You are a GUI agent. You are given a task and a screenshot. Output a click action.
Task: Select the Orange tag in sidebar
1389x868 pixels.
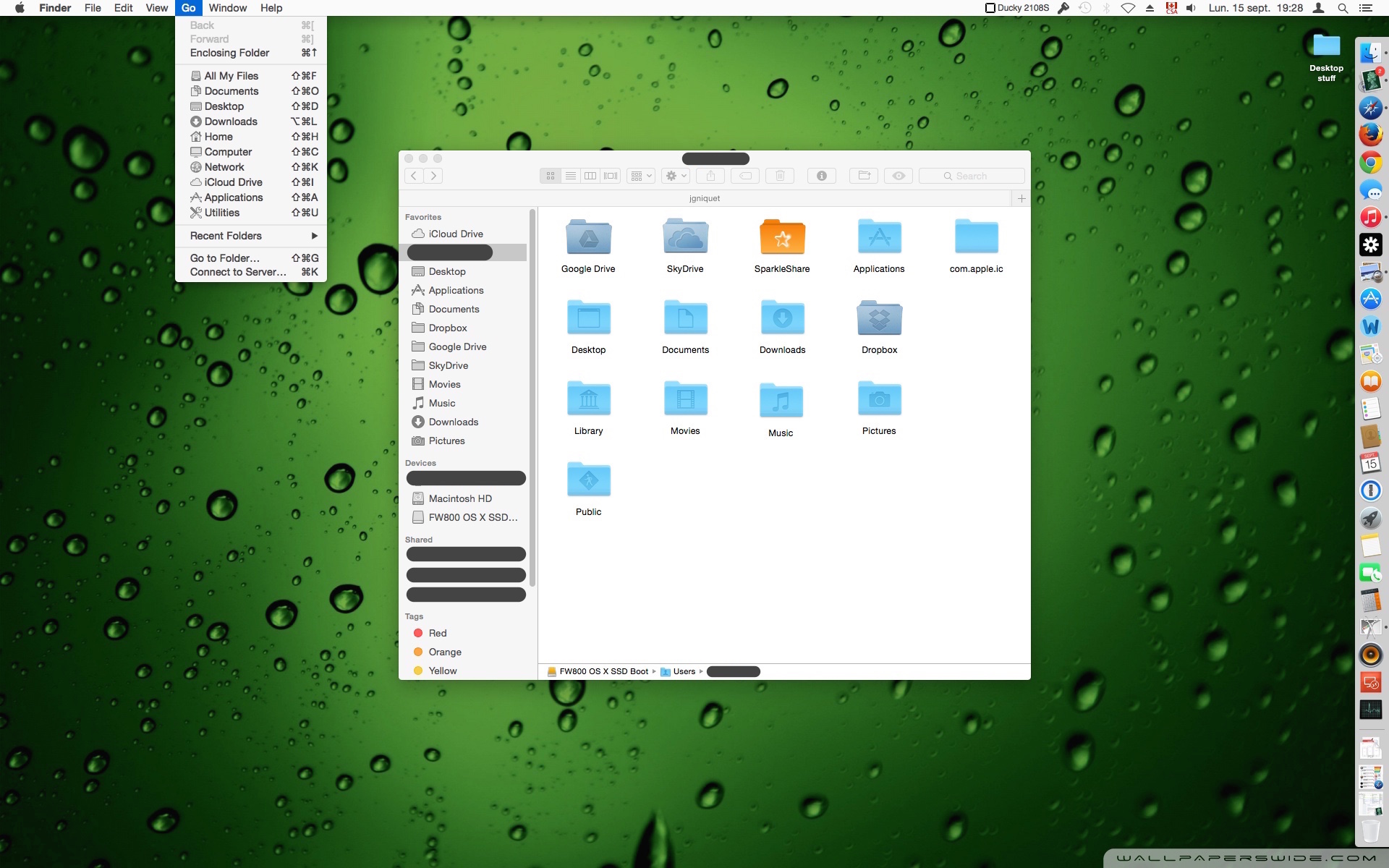(444, 652)
